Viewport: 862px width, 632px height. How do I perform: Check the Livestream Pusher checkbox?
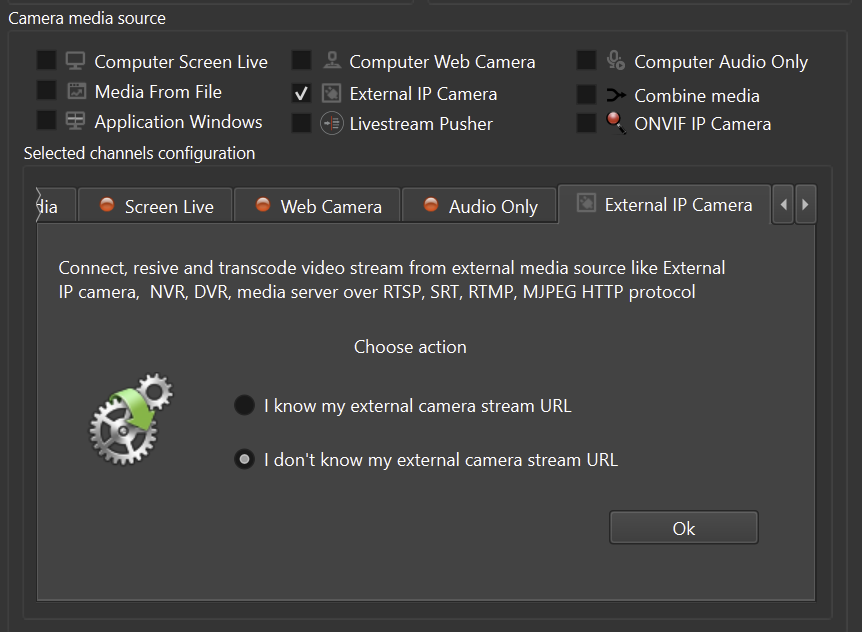click(301, 123)
